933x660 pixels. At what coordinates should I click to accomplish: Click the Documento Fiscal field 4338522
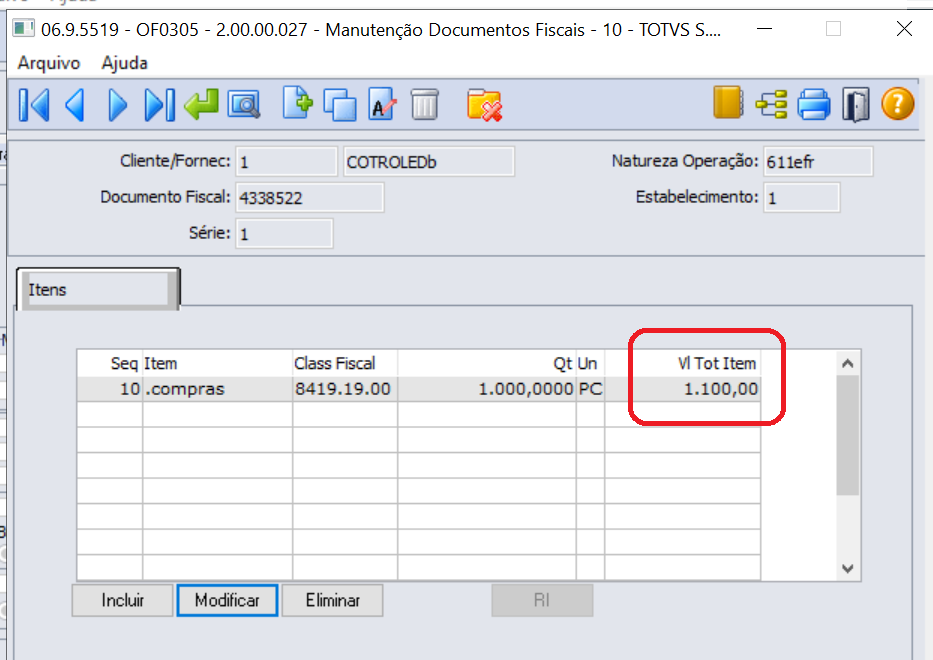pyautogui.click(x=309, y=198)
